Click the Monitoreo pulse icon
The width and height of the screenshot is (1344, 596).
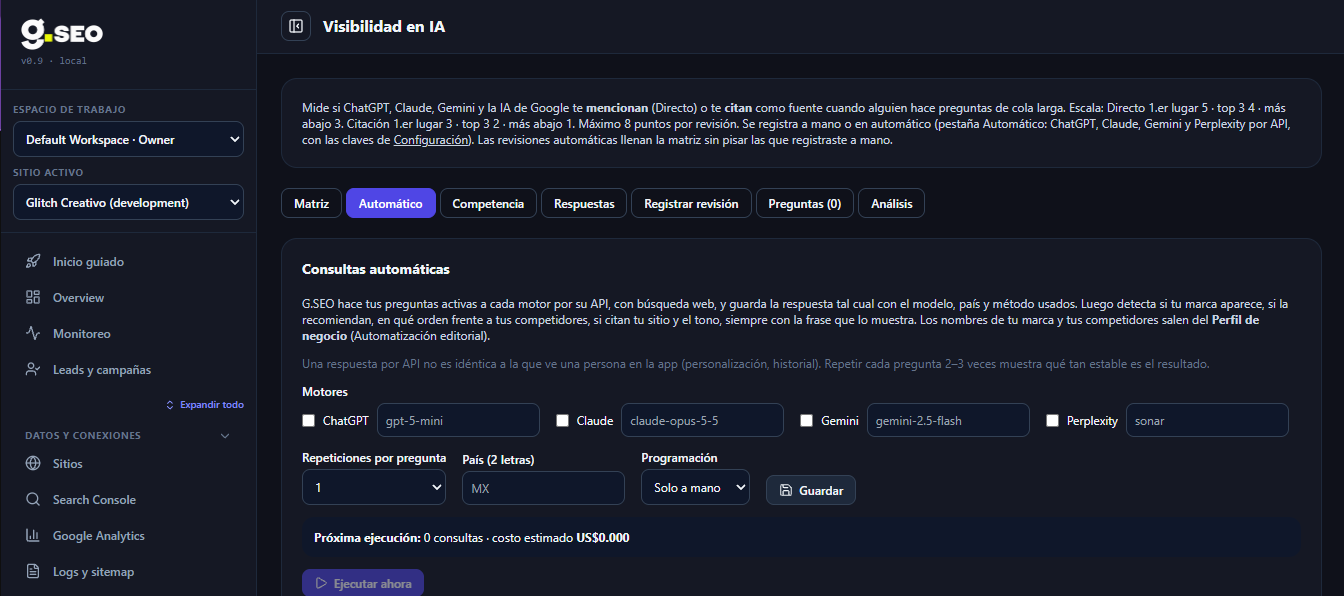pyautogui.click(x=33, y=334)
